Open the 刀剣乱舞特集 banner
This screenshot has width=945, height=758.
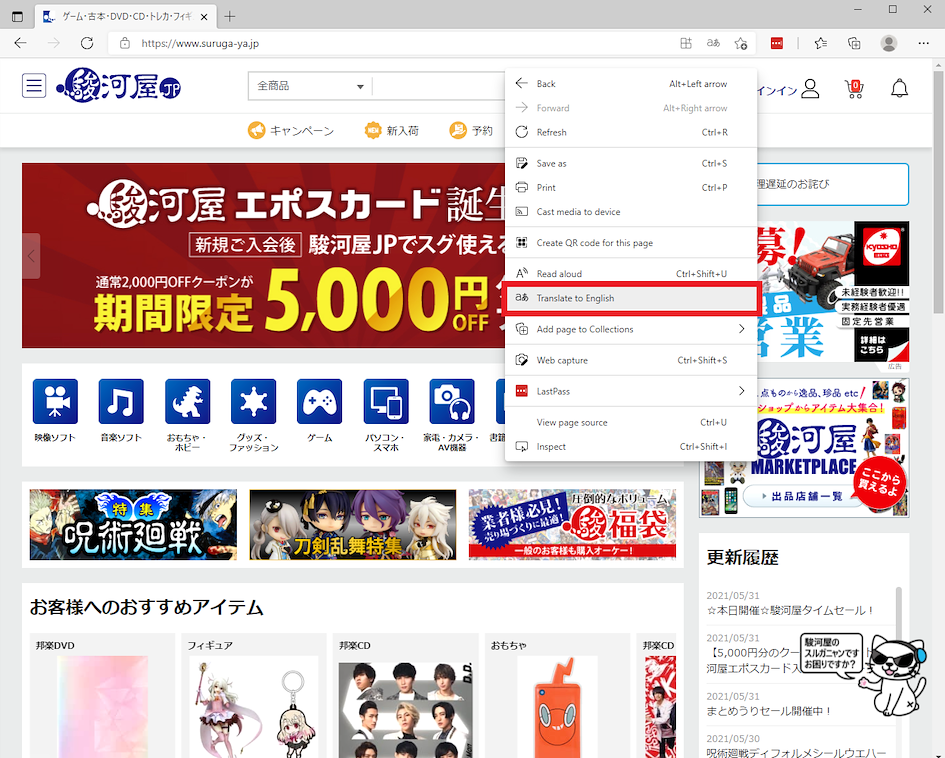(x=353, y=525)
